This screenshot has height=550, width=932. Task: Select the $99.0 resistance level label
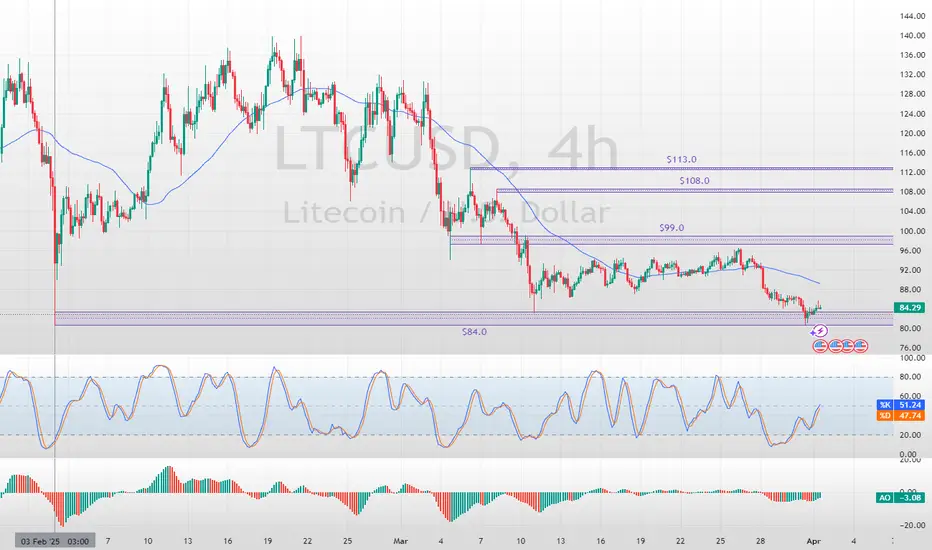(672, 228)
